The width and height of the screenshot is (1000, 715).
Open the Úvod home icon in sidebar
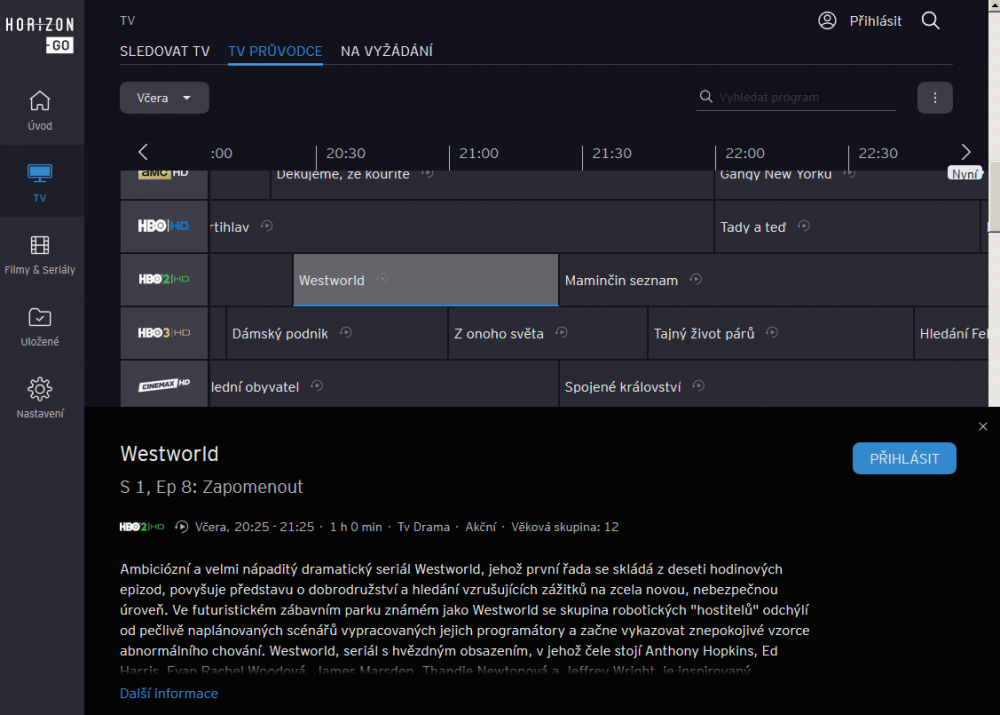pos(40,110)
